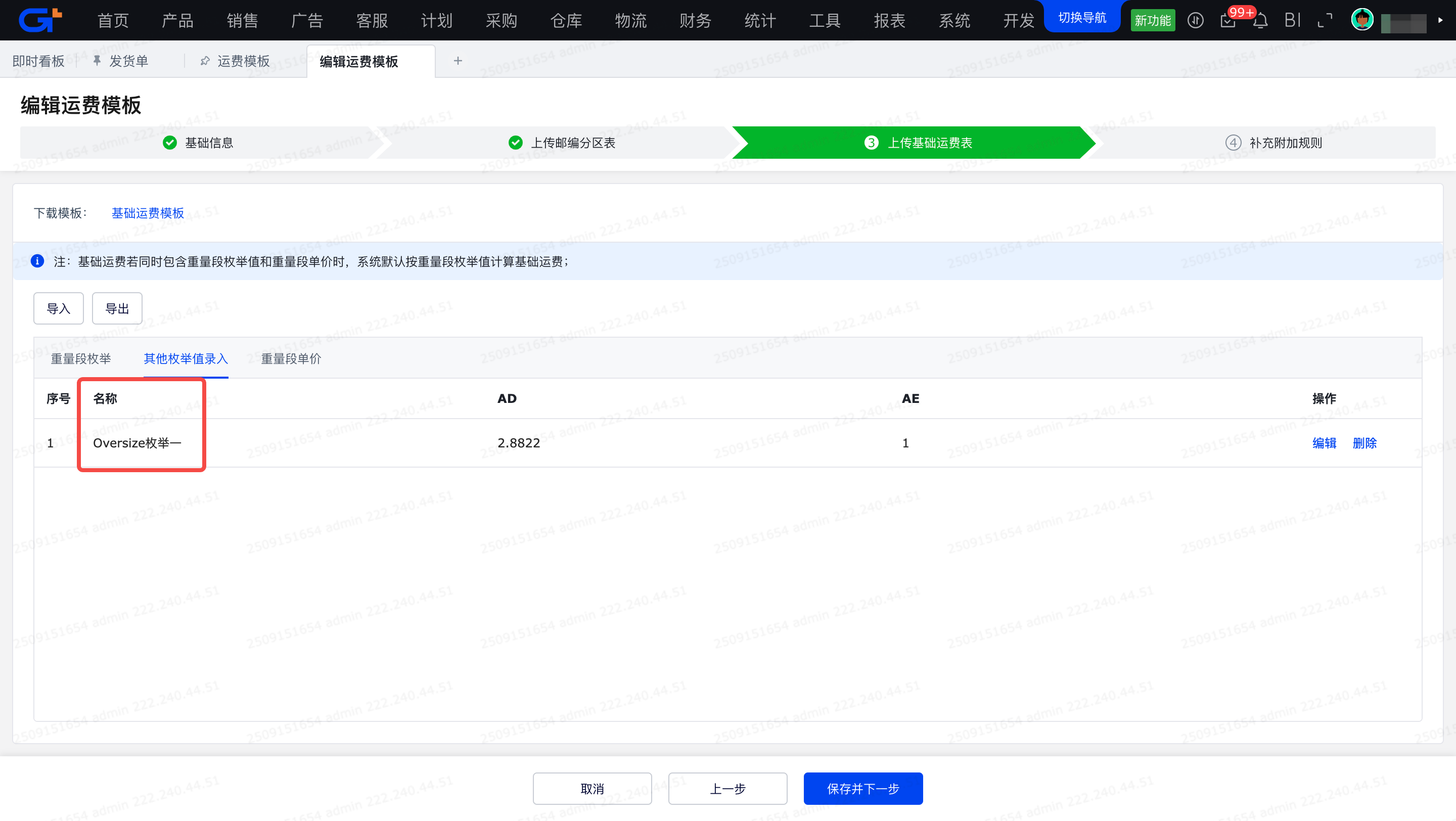
Task: Click the 保存并下一步 button
Action: click(862, 788)
